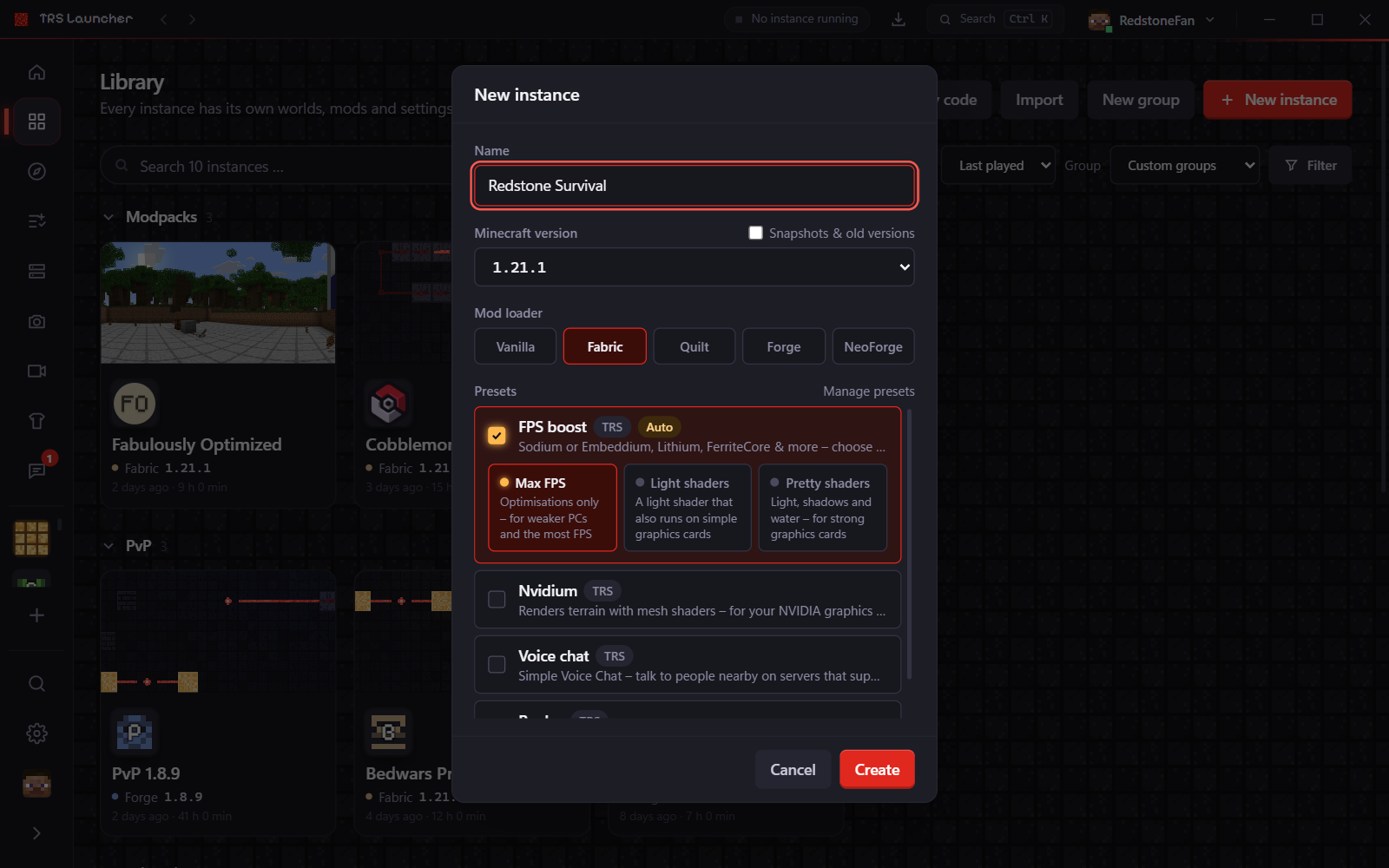Select the Library grid icon in sidebar
The width and height of the screenshot is (1389, 868).
36,122
